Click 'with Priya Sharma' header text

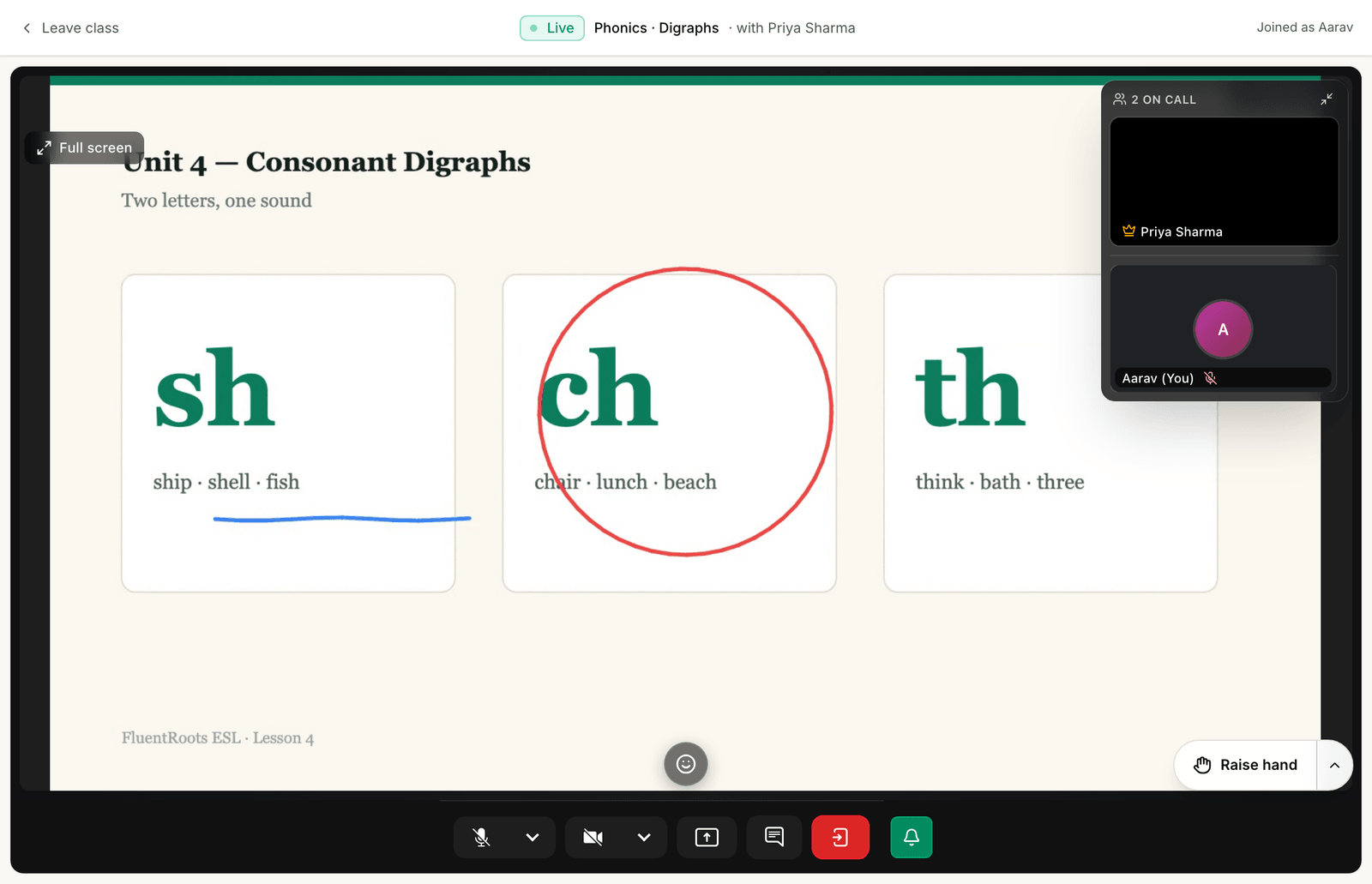(x=796, y=28)
